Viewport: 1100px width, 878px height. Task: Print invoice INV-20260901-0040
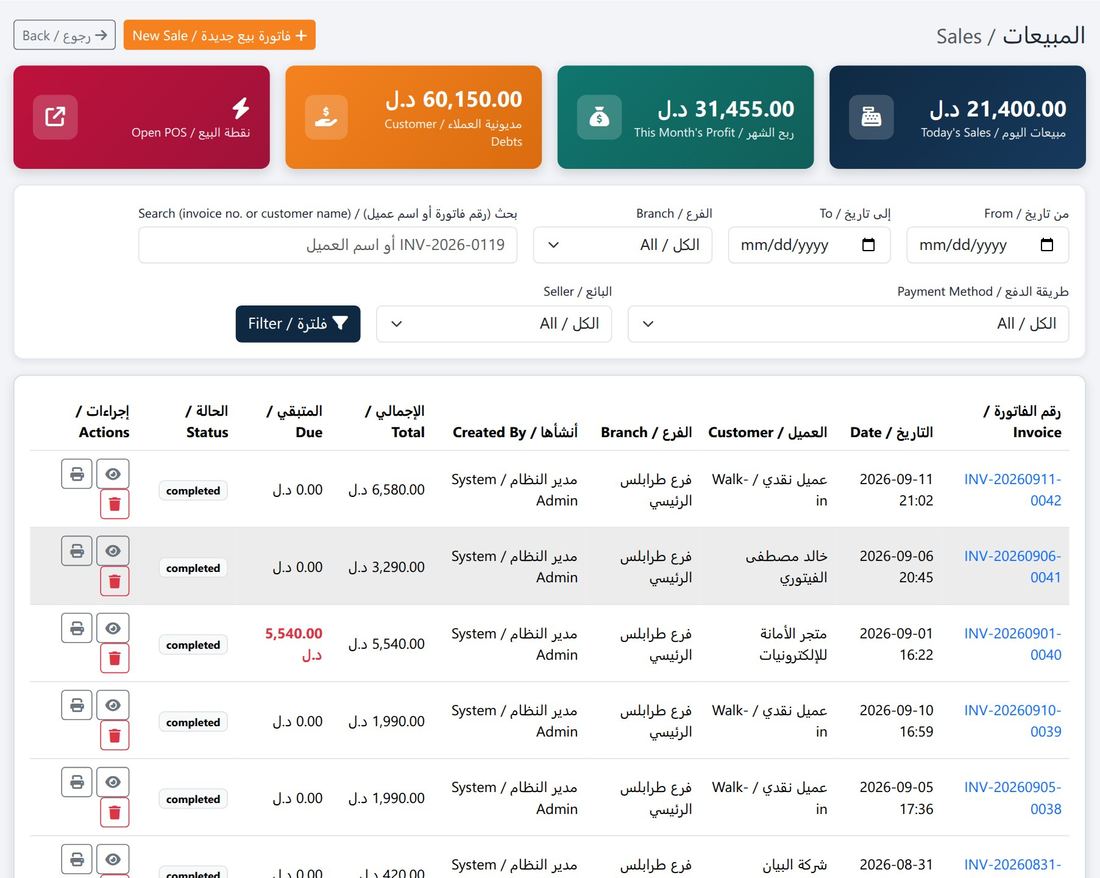(76, 628)
